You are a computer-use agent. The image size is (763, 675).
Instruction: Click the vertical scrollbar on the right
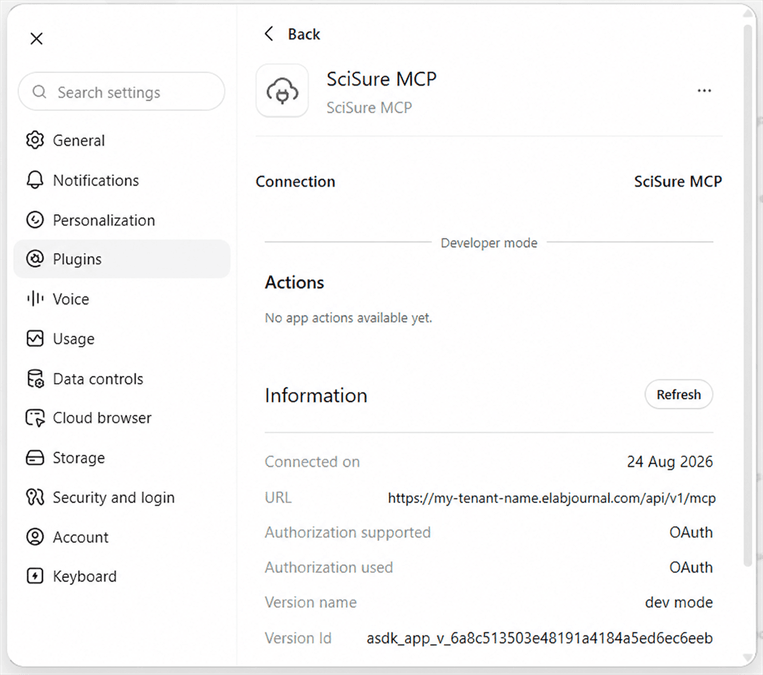tap(749, 294)
